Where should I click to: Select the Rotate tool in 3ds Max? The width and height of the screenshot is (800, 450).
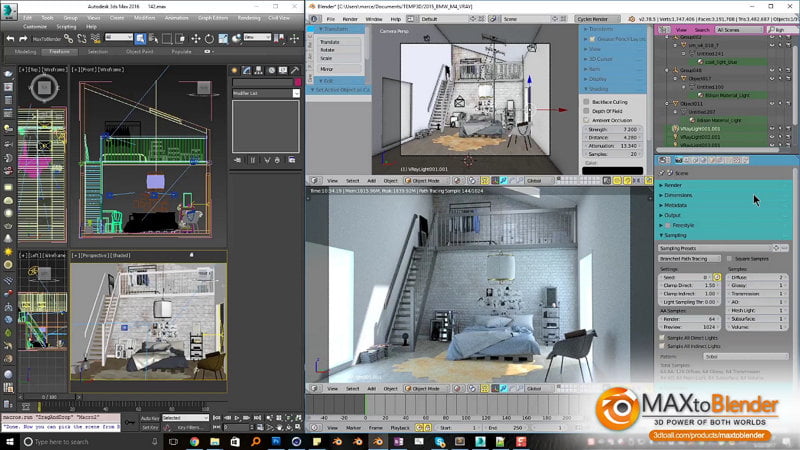click(209, 39)
